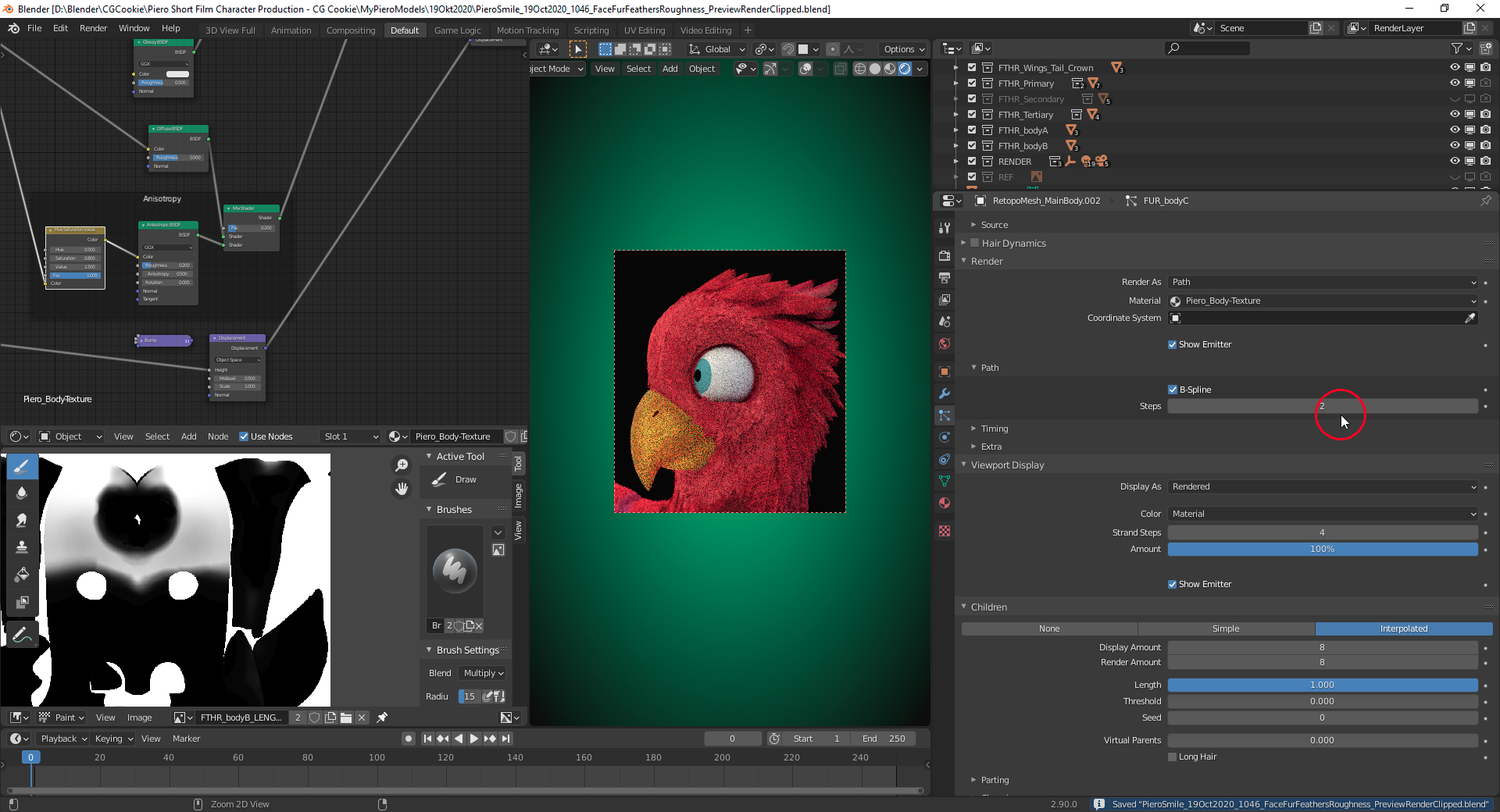Open the Material properties tab
The width and height of the screenshot is (1500, 812).
tap(944, 503)
